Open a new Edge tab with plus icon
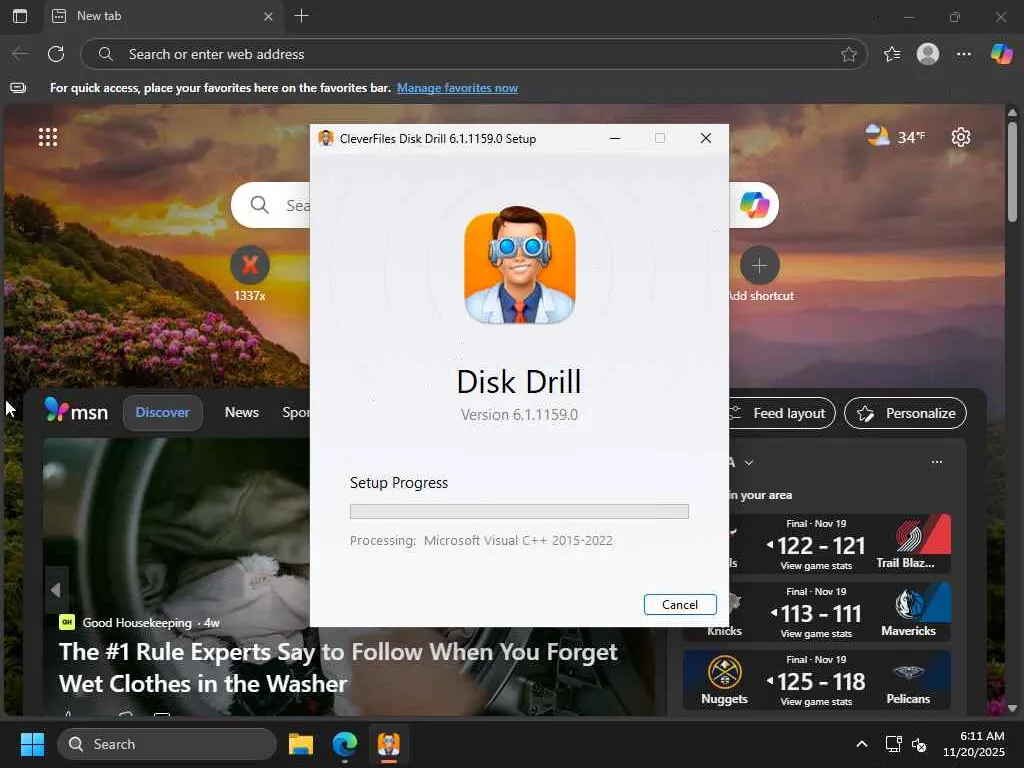Viewport: 1024px width, 768px height. 301,16
